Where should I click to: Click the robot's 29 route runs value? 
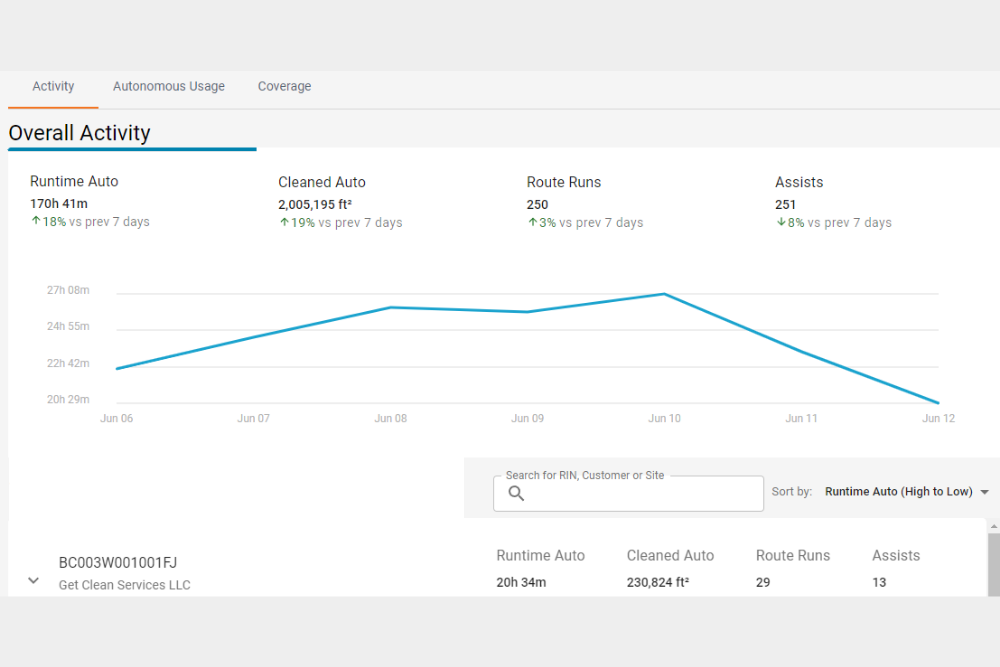pos(763,582)
